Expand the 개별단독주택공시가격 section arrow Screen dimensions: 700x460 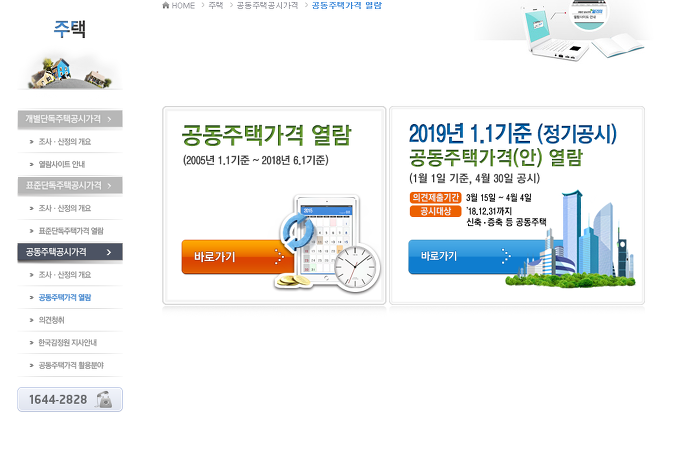pos(109,119)
